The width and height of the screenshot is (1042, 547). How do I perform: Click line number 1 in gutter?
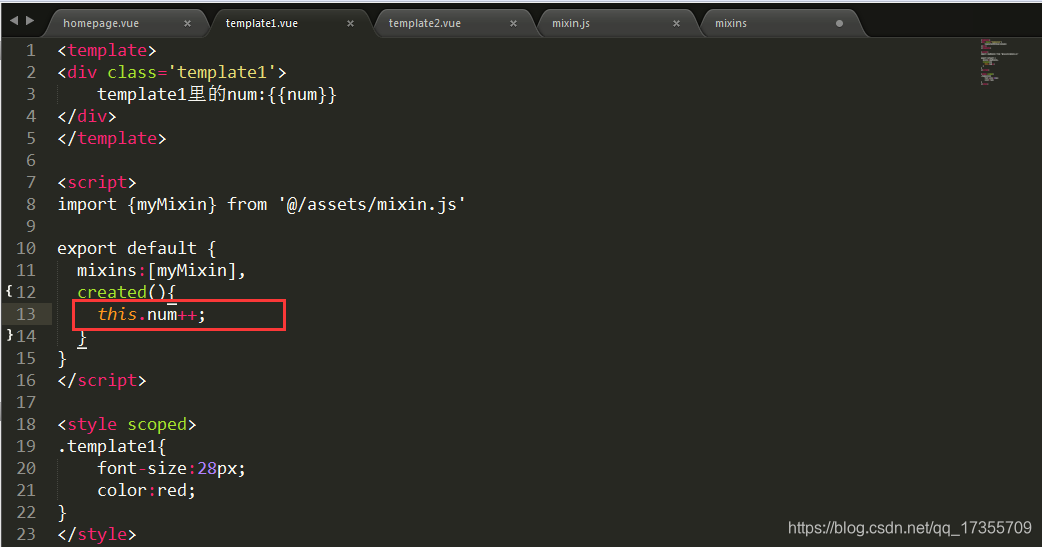point(31,51)
